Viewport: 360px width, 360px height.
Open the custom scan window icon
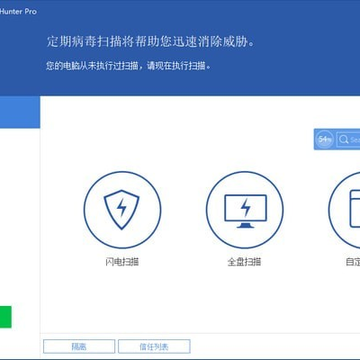pos(344,210)
